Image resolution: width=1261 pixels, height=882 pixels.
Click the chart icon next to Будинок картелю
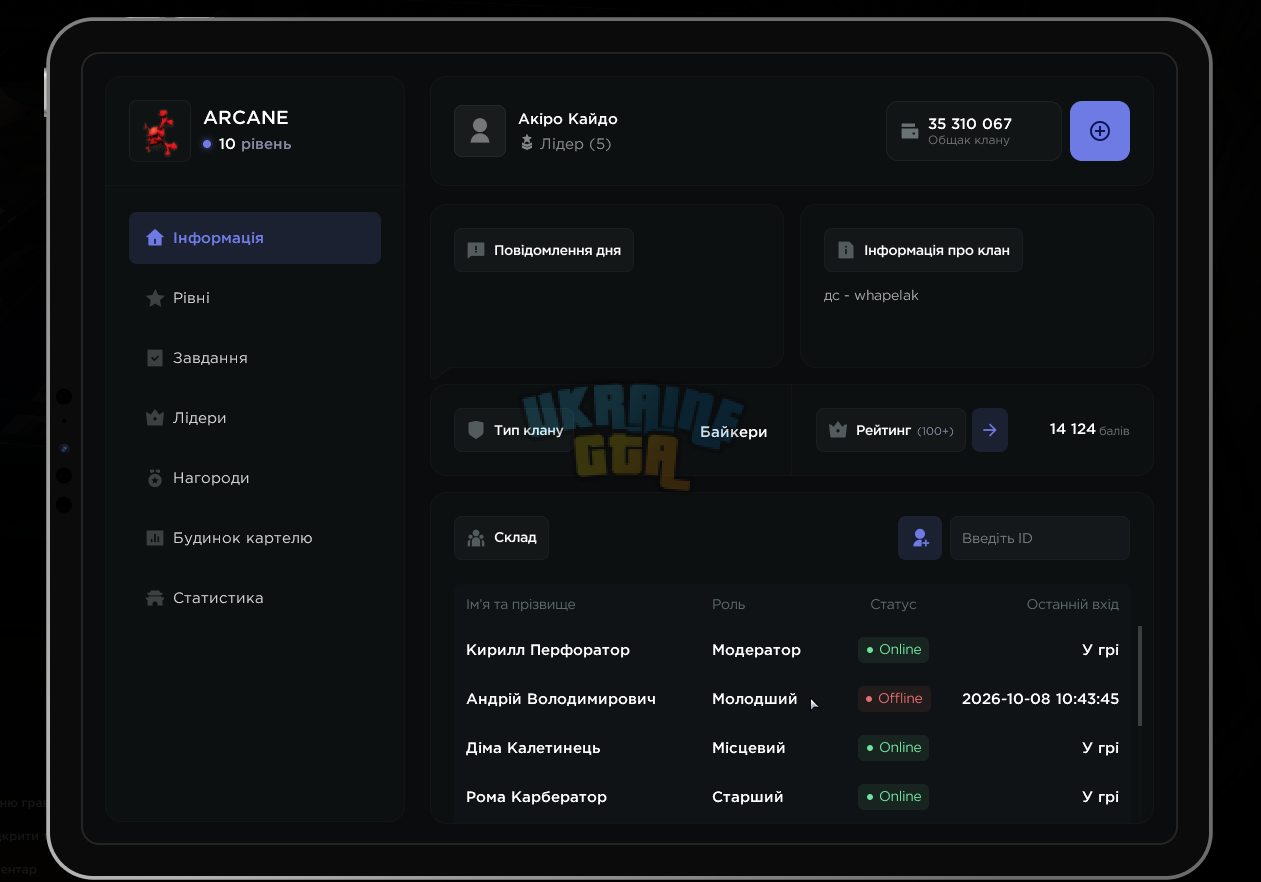pos(155,538)
